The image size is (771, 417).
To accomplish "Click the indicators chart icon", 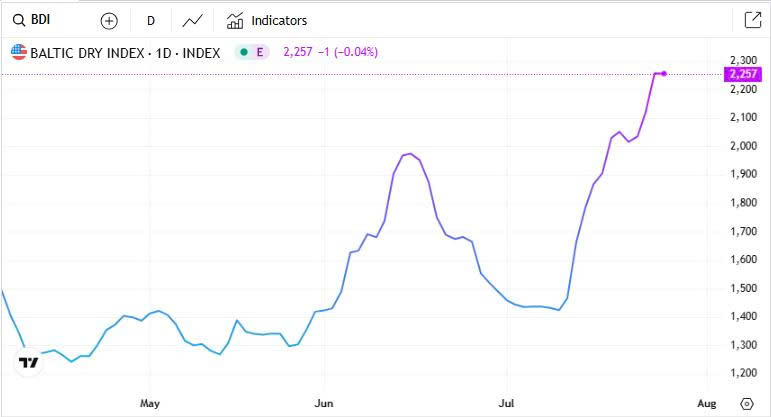I will click(235, 21).
